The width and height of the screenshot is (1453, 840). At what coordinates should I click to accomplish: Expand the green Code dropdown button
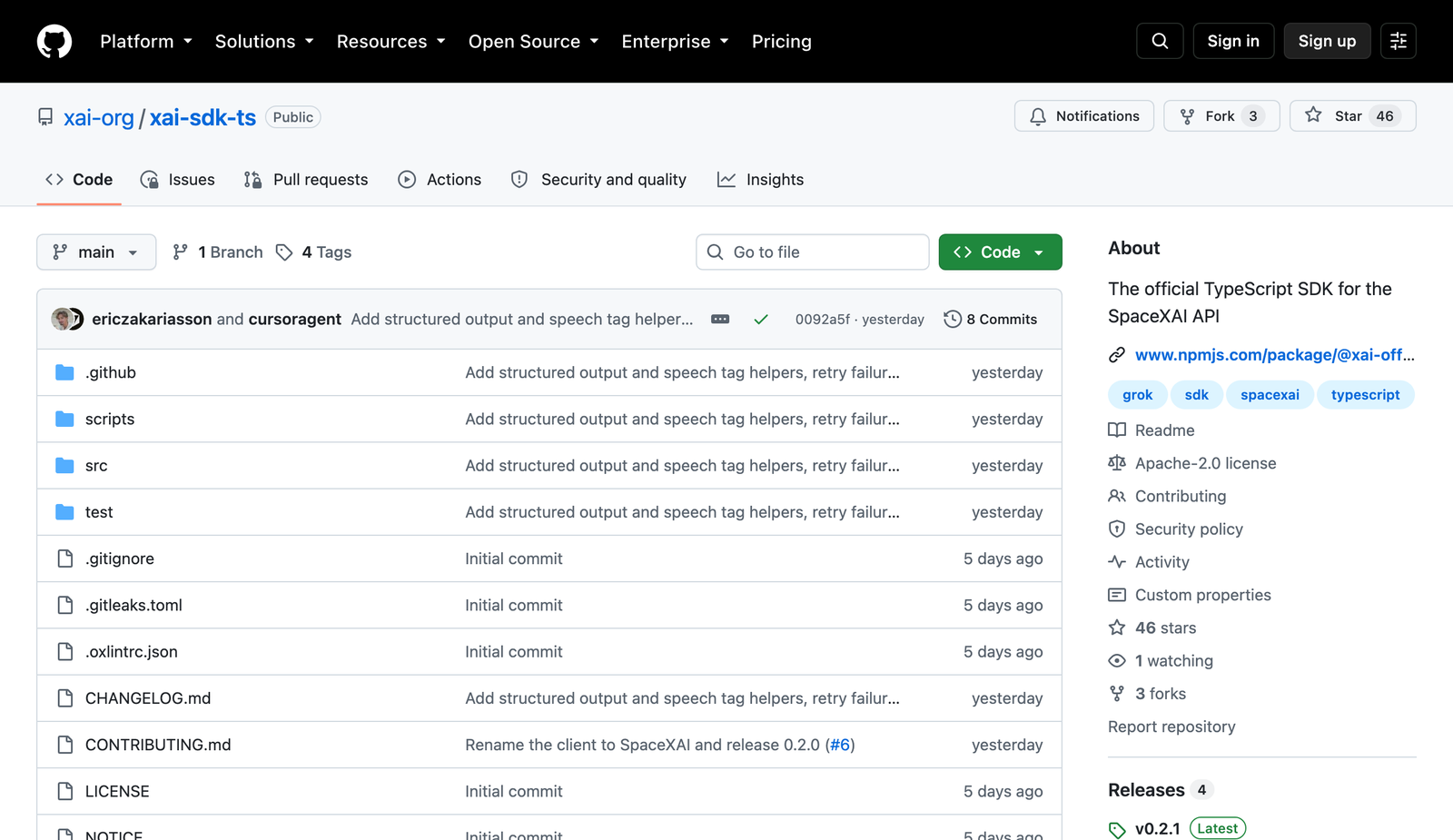[x=1000, y=252]
